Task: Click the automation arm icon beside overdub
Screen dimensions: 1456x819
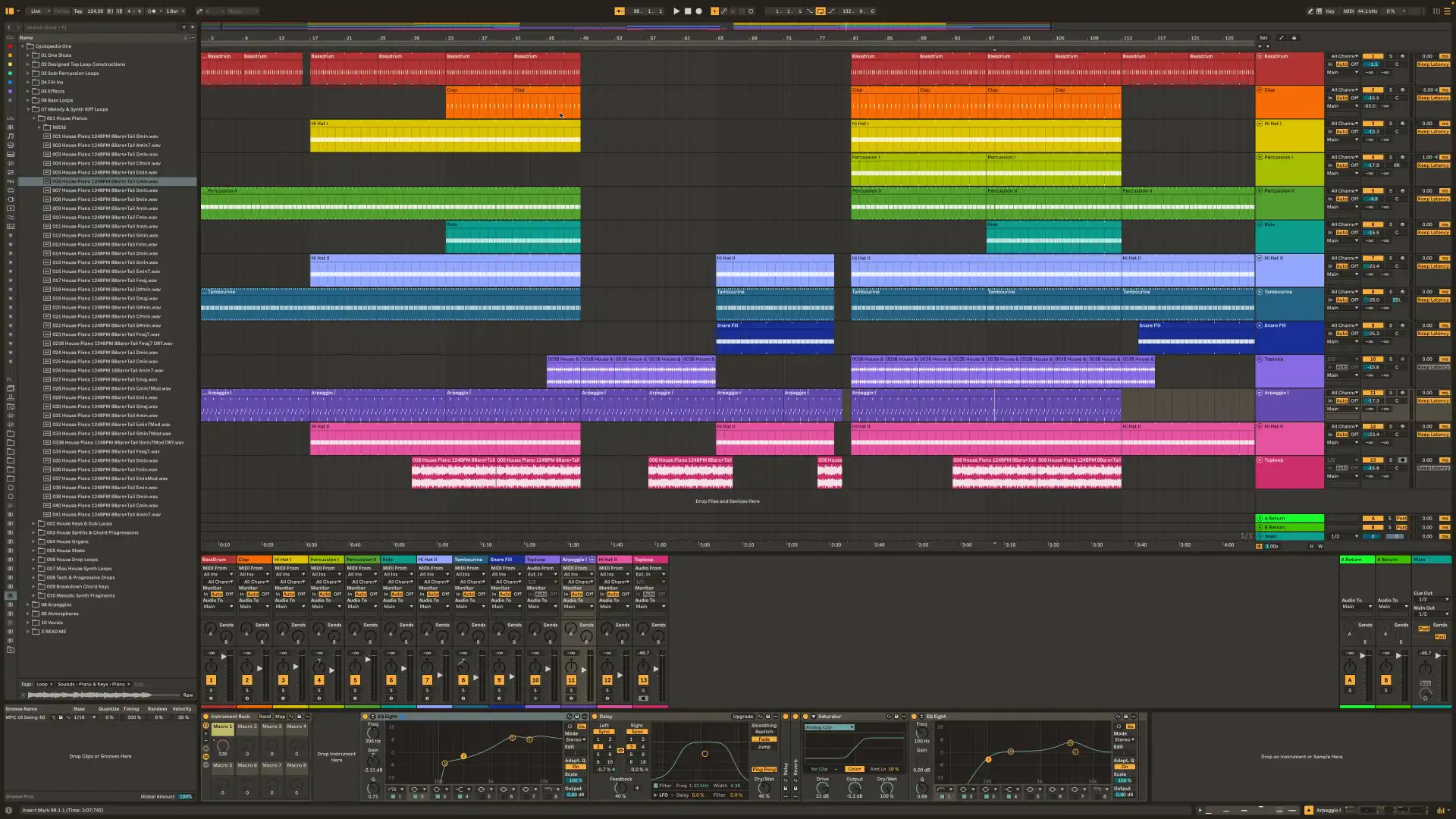Action: point(724,11)
